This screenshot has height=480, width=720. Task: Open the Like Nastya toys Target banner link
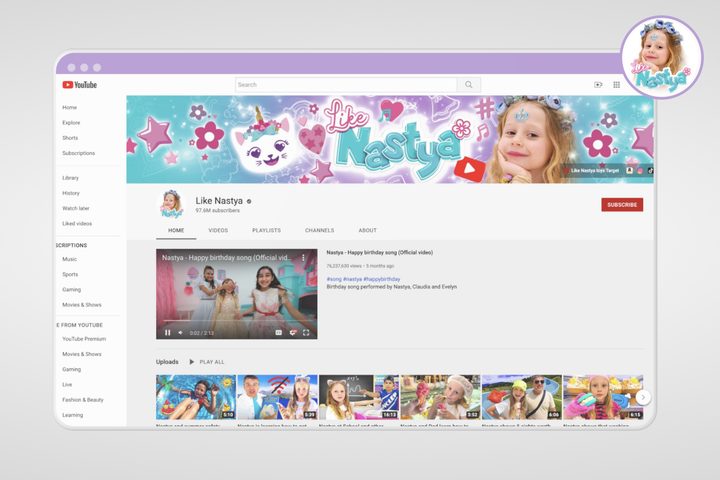pyautogui.click(x=595, y=170)
